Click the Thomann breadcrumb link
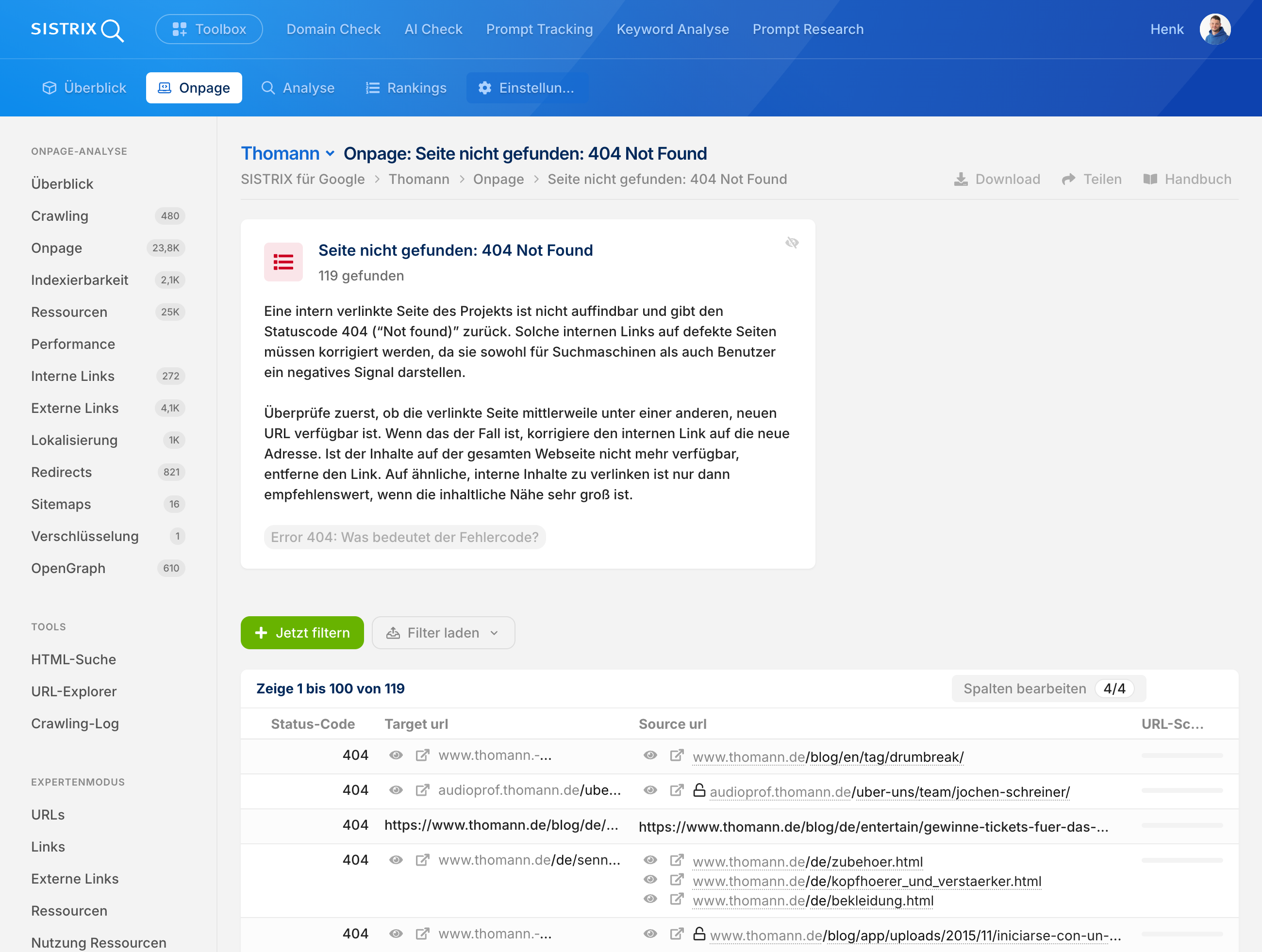1262x952 pixels. [x=419, y=179]
